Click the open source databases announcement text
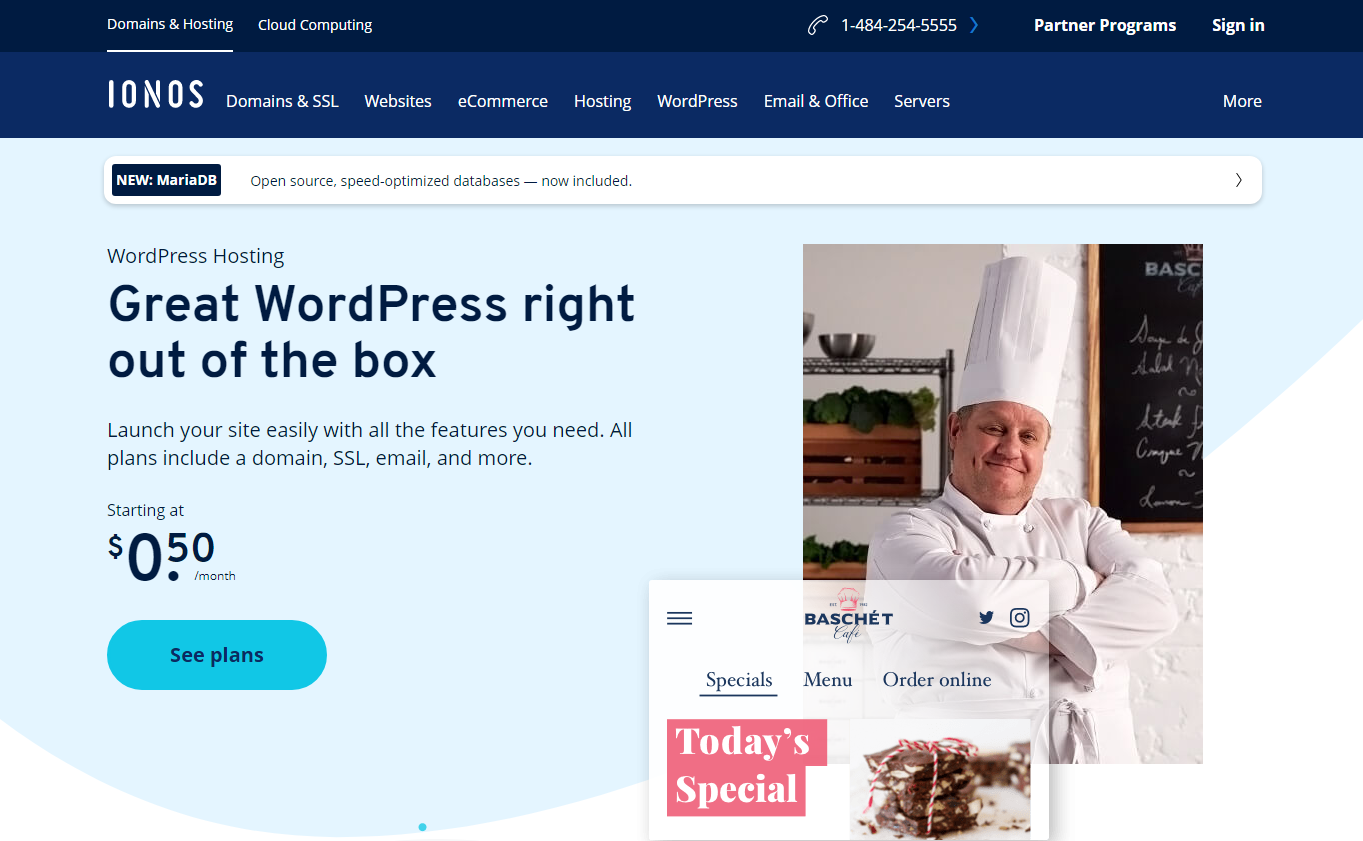The width and height of the screenshot is (1363, 841). pyautogui.click(x=441, y=181)
